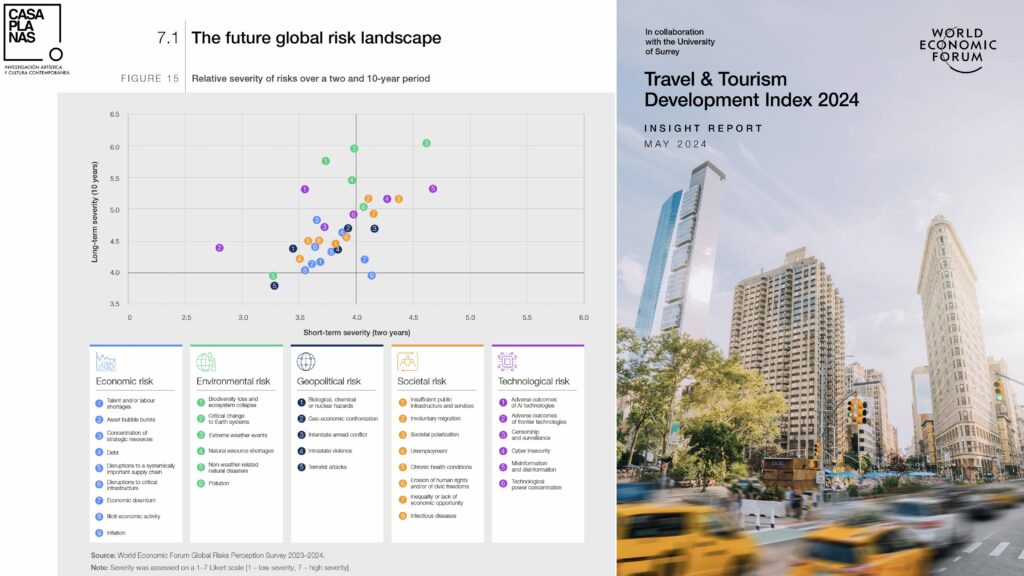
Task: Click the Economic risk heading
Action: click(124, 381)
